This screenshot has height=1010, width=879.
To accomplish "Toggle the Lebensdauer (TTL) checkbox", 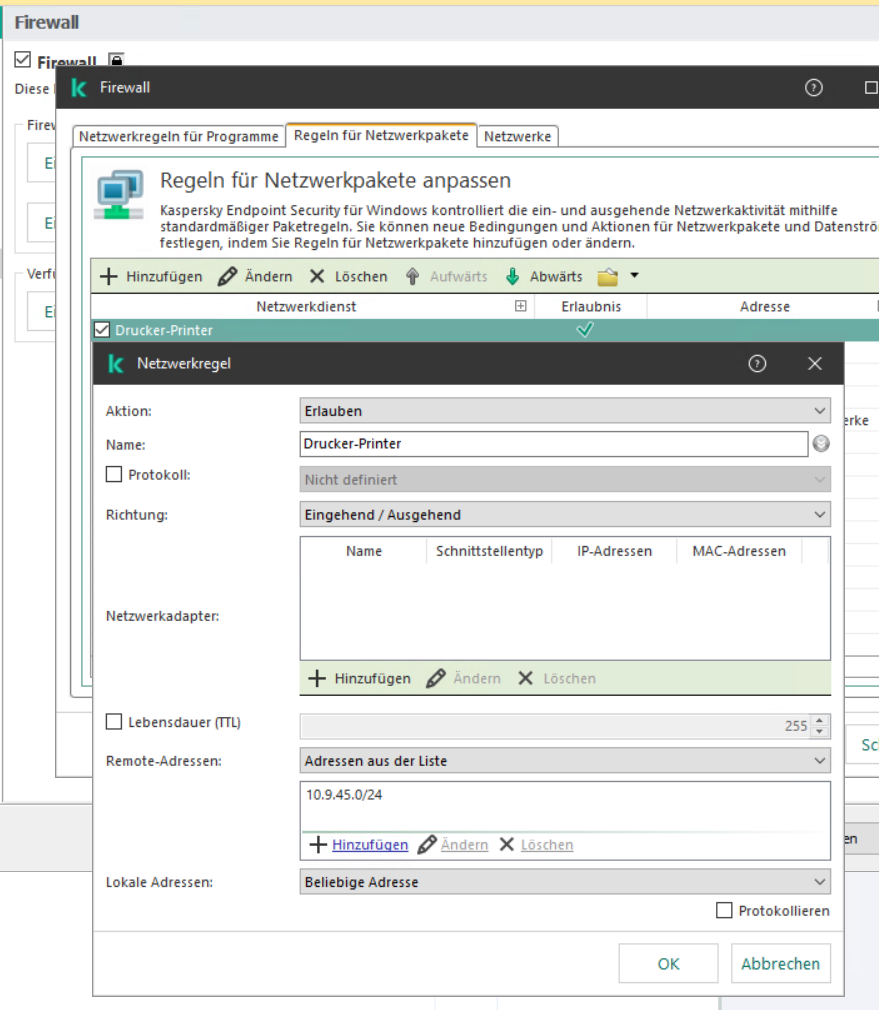I will click(114, 722).
